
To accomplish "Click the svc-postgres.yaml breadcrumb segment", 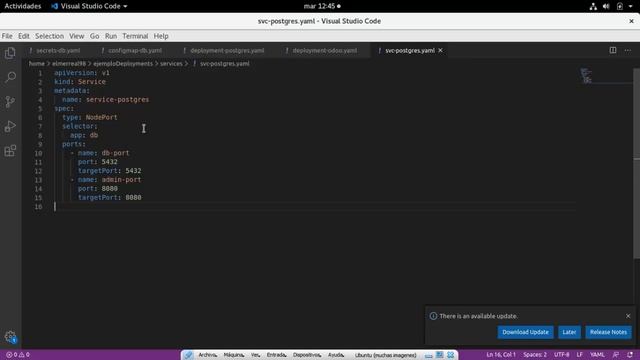I will [x=224, y=64].
